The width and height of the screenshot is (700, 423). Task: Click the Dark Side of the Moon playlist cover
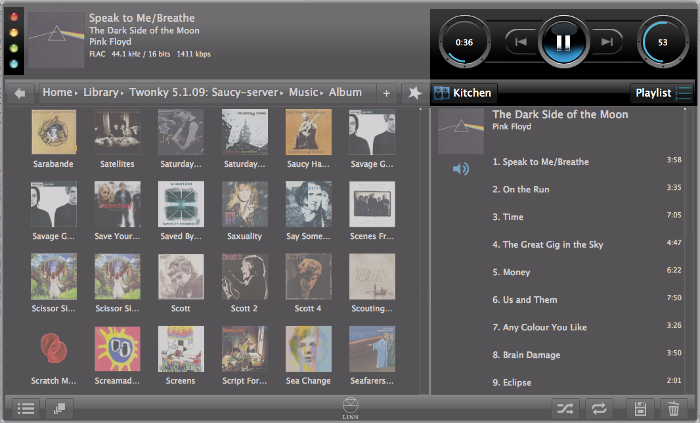coord(461,131)
